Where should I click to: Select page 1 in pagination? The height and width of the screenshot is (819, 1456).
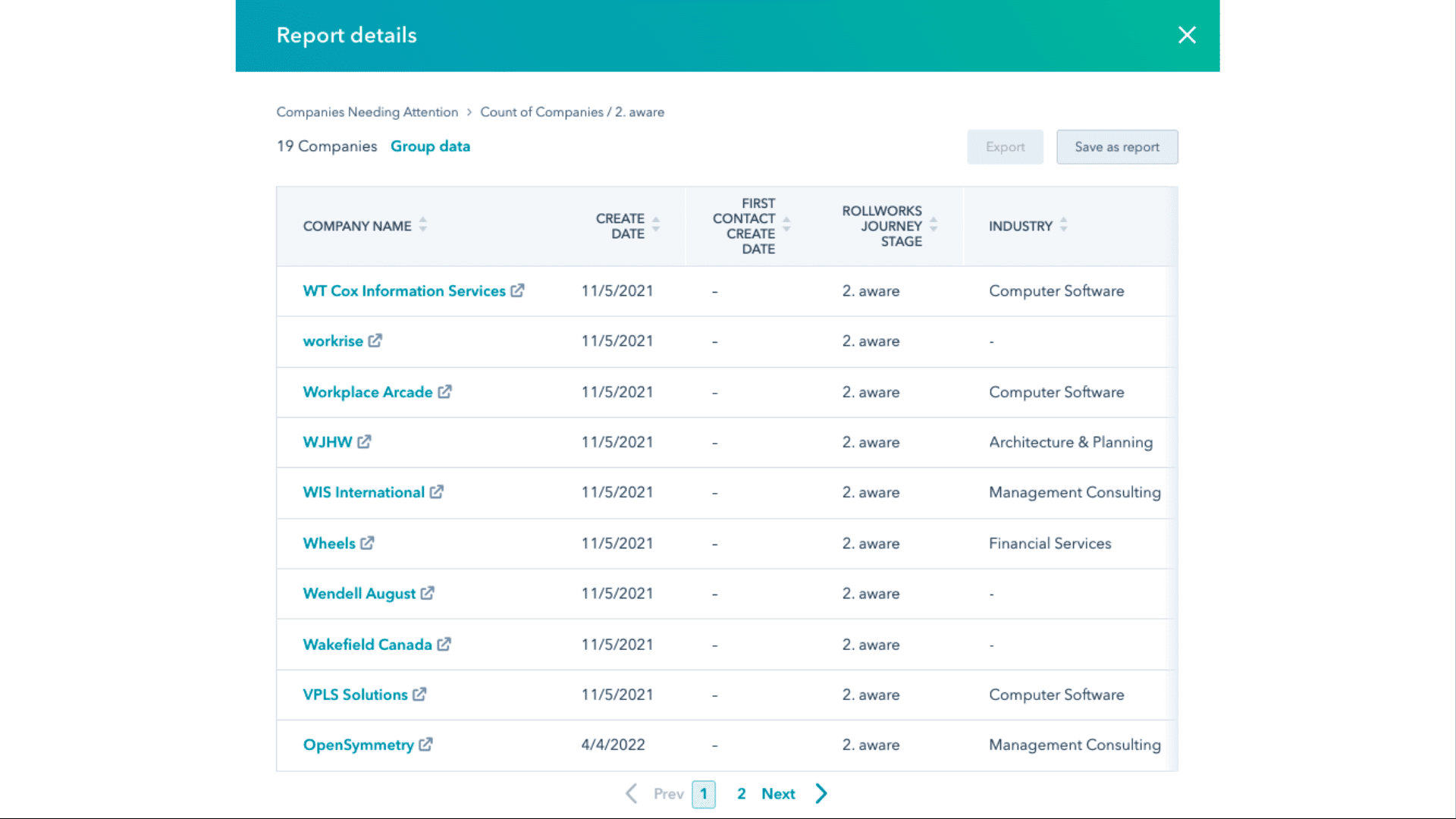click(704, 794)
